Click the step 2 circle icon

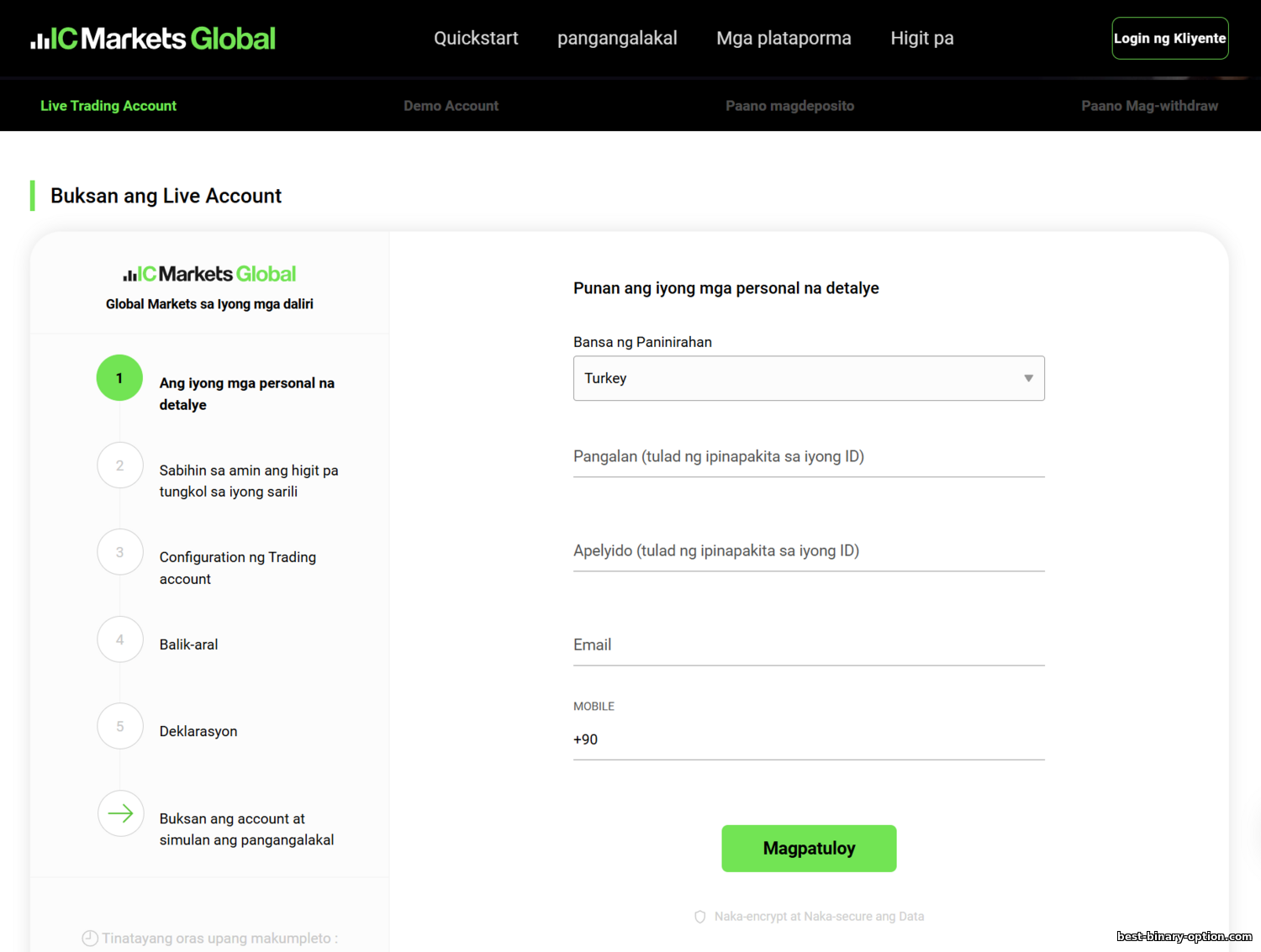(120, 465)
